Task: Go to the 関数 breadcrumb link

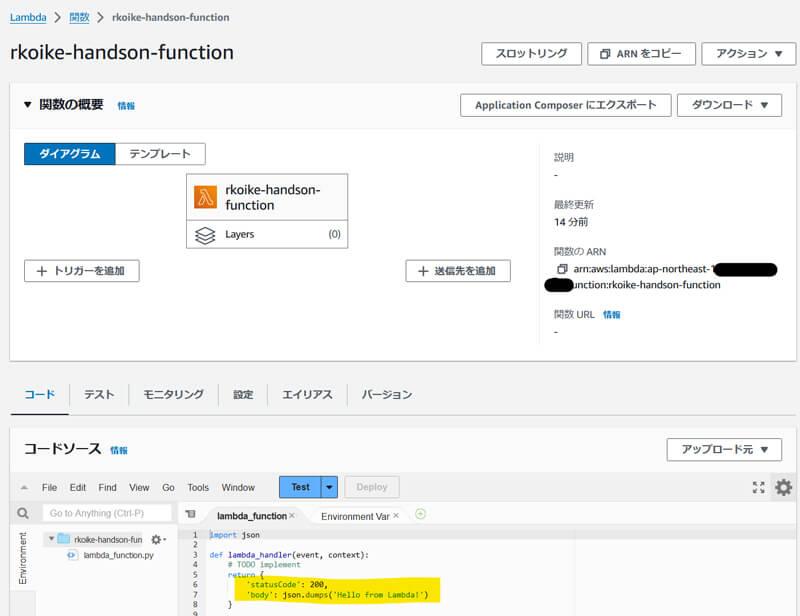Action: [79, 17]
